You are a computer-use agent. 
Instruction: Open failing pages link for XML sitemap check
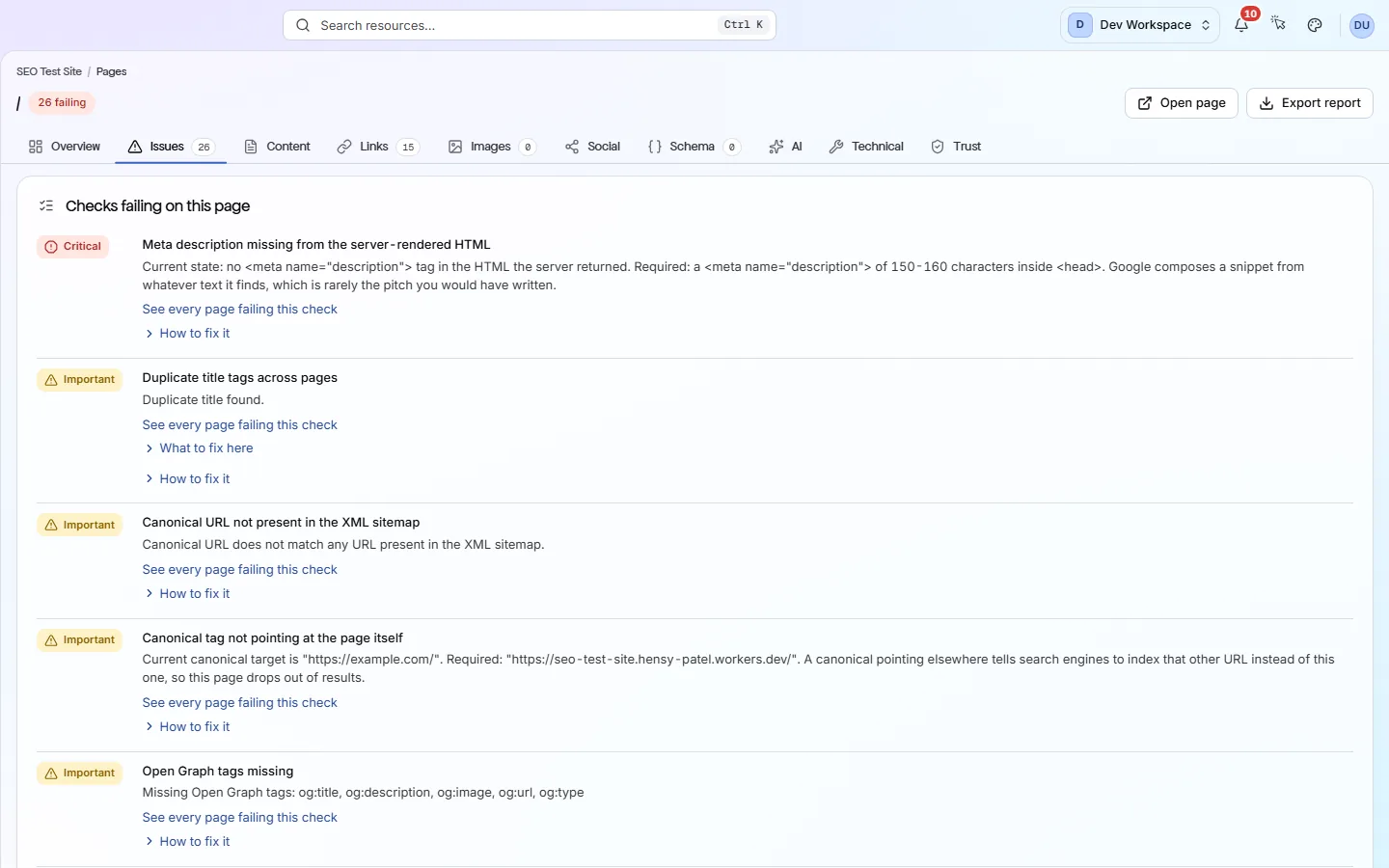pyautogui.click(x=240, y=570)
